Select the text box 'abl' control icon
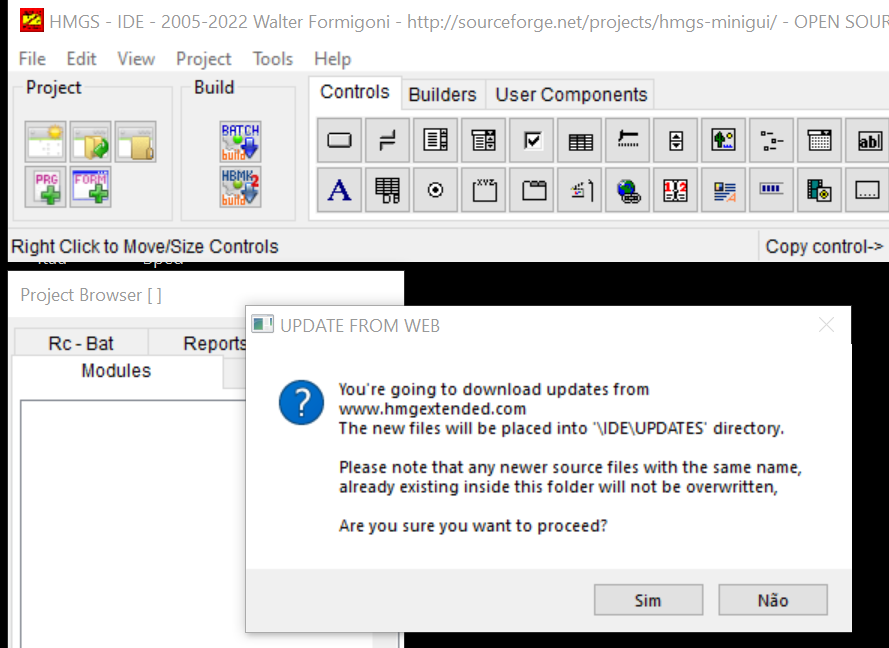Screen dimensions: 889x648 click(867, 140)
